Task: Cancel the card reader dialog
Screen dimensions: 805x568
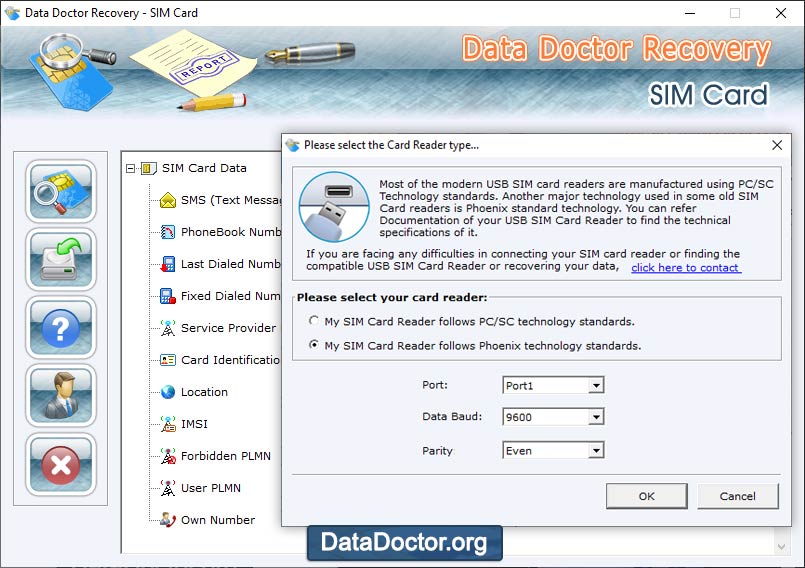Action: [x=738, y=496]
